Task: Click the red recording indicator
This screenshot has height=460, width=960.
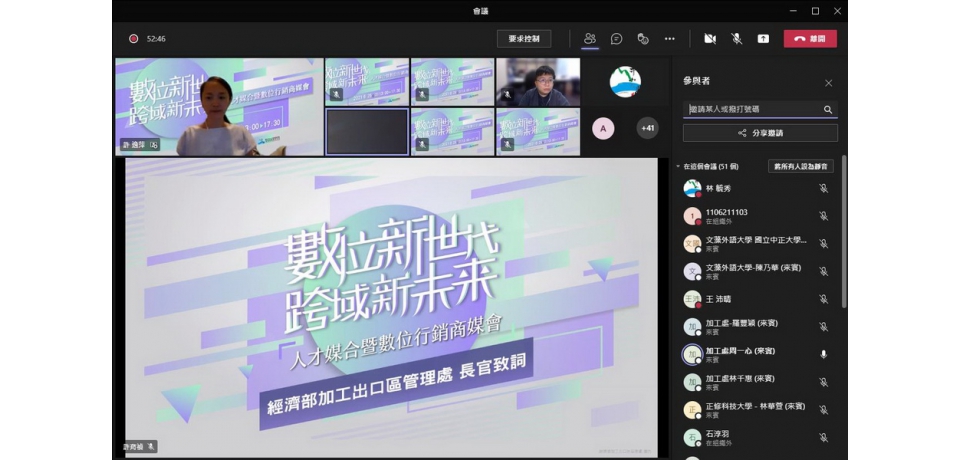Action: 133,39
